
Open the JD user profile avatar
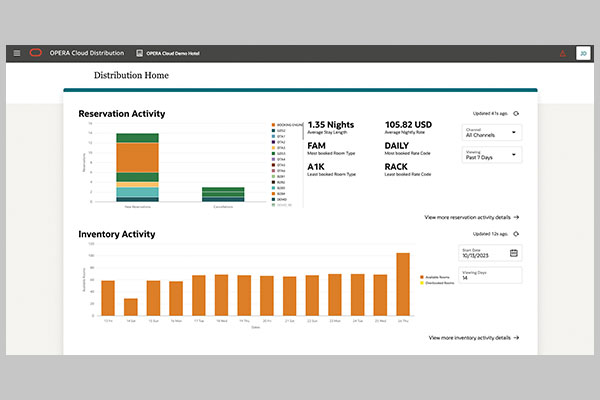point(583,53)
